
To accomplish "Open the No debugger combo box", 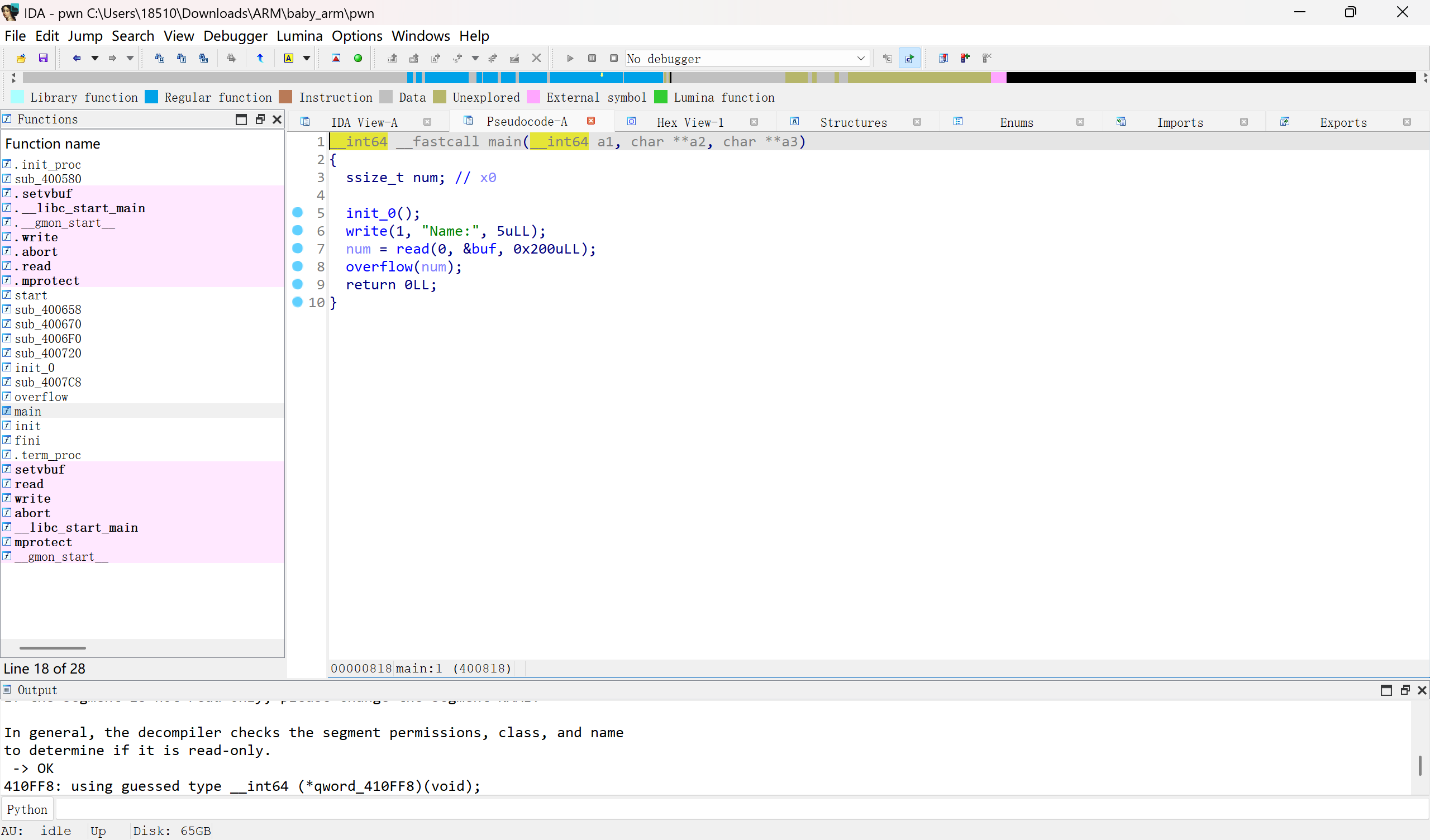I will (747, 59).
